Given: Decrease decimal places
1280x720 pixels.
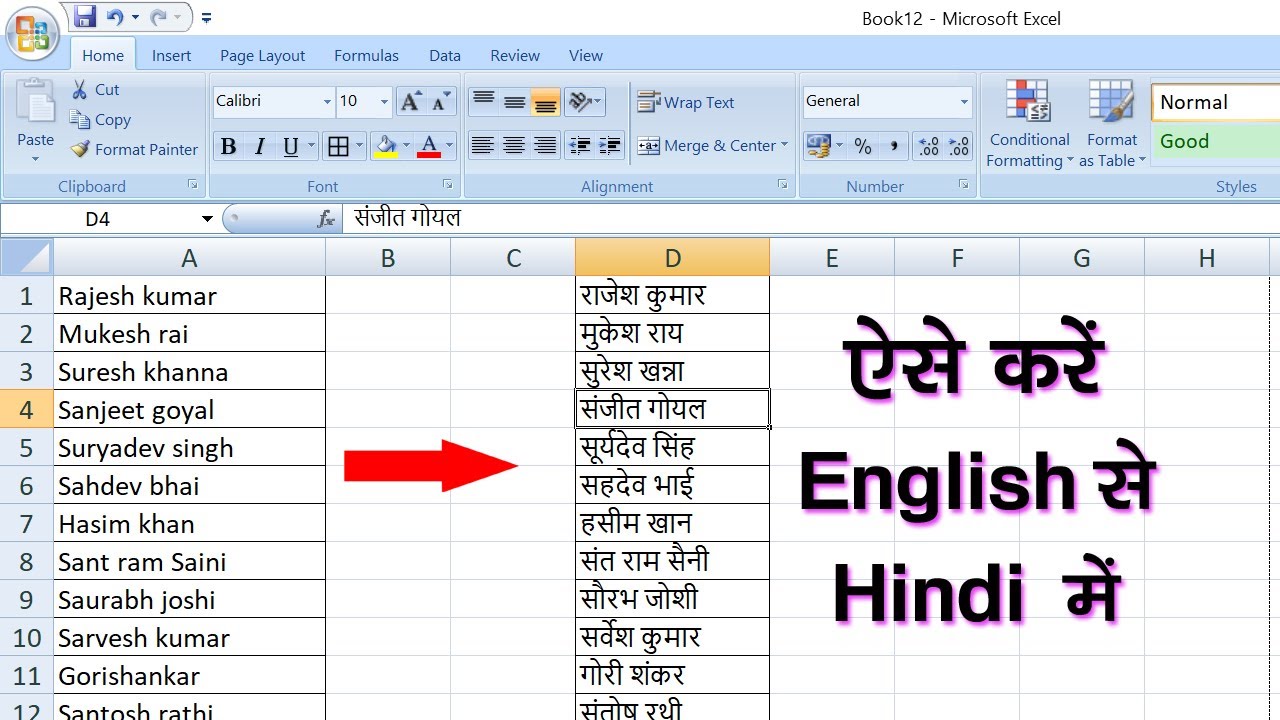Looking at the screenshot, I should tap(959, 146).
